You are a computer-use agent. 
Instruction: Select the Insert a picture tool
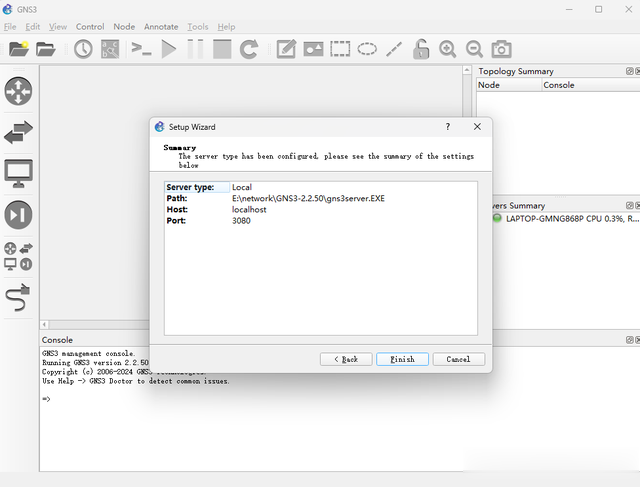(313, 49)
